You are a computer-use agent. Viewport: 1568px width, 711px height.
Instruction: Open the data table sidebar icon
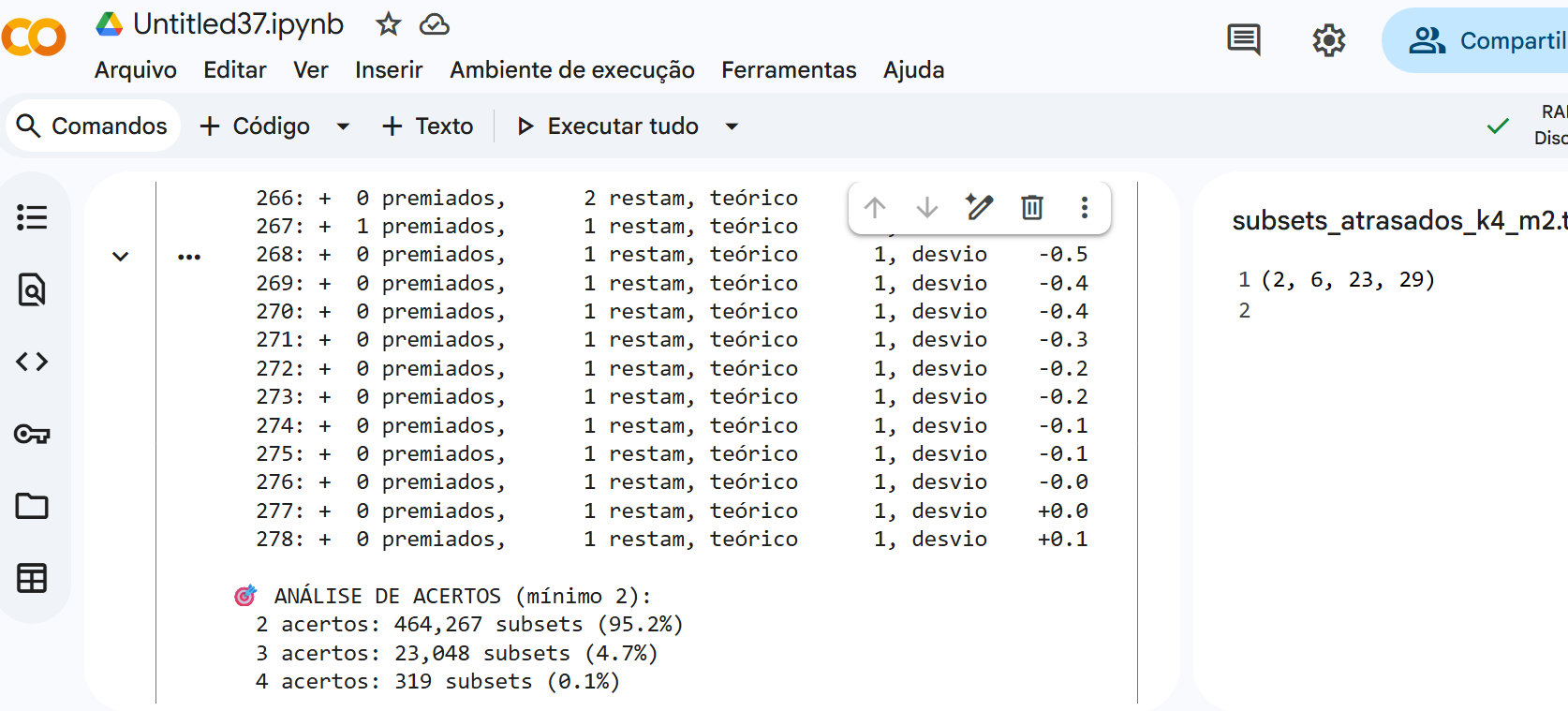[x=32, y=578]
